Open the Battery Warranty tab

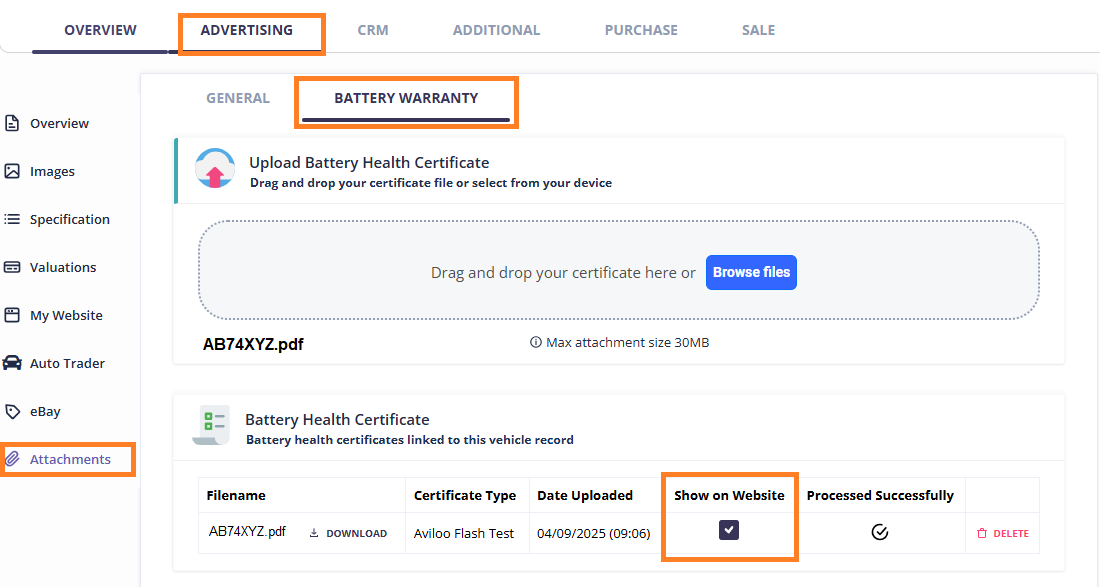tap(406, 98)
